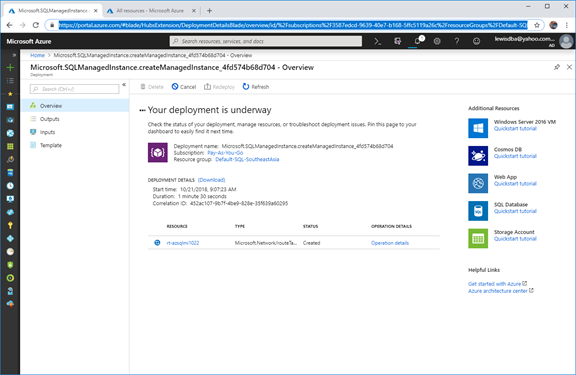Go back in browser history

point(10,25)
